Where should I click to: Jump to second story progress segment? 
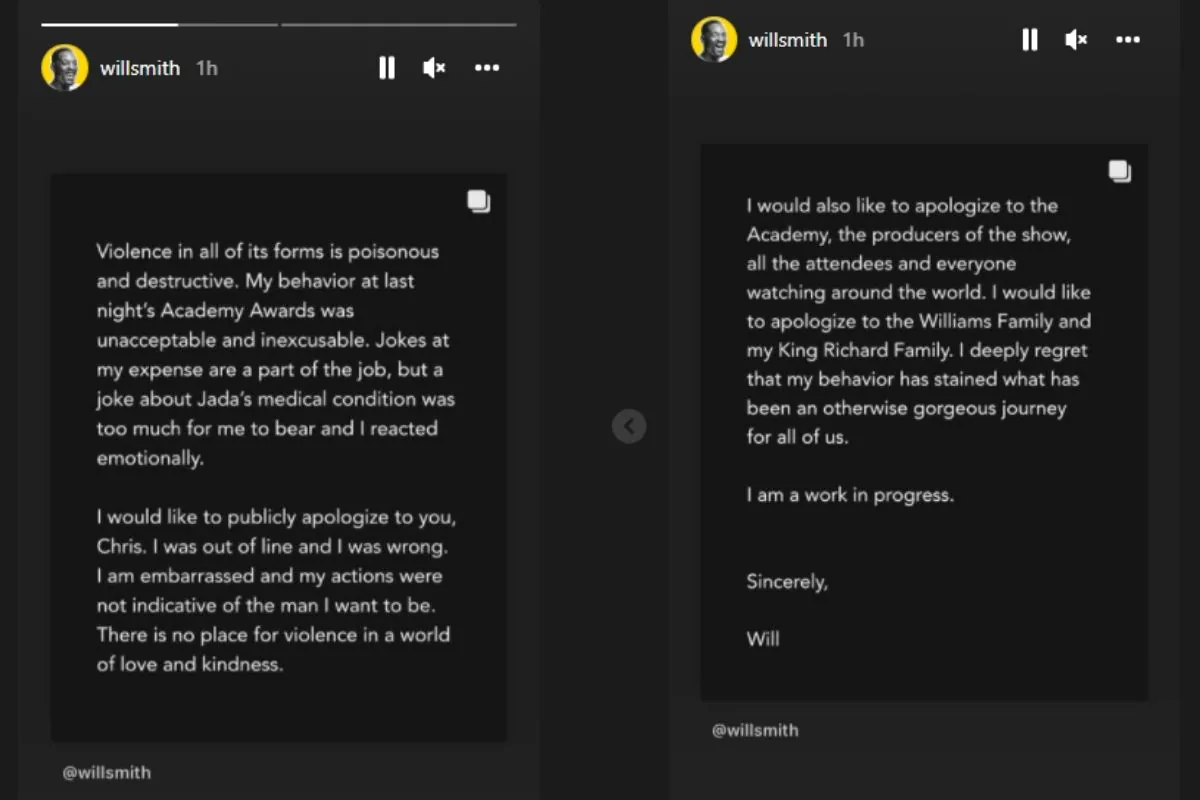point(399,24)
